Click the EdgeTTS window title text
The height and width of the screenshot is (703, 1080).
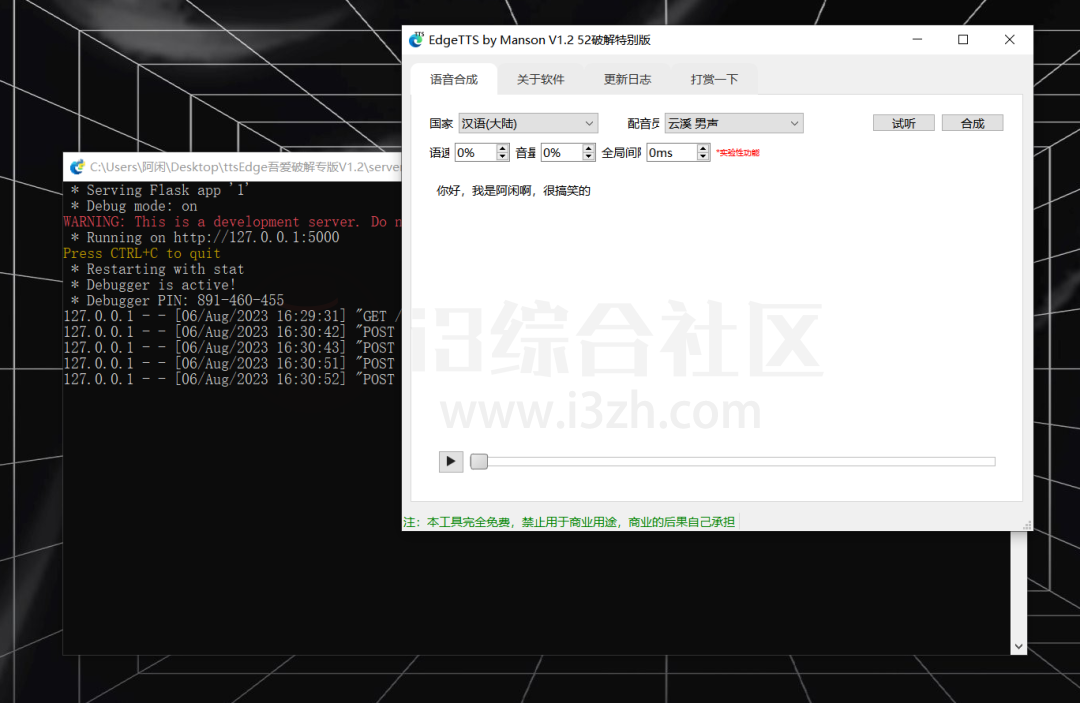[539, 40]
